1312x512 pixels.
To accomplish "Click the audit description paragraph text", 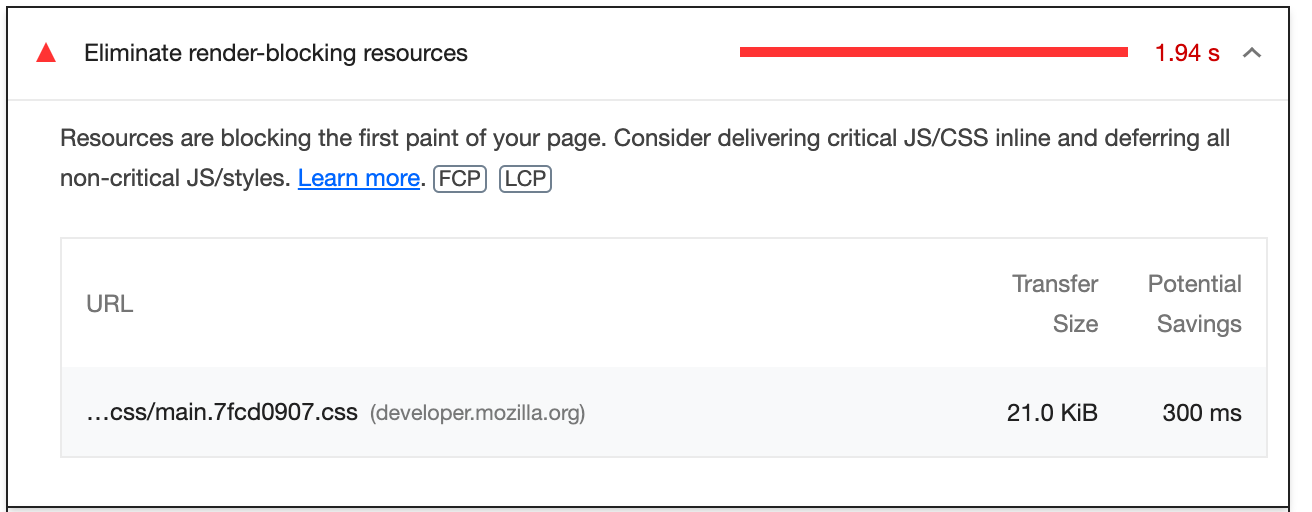I will (645, 158).
